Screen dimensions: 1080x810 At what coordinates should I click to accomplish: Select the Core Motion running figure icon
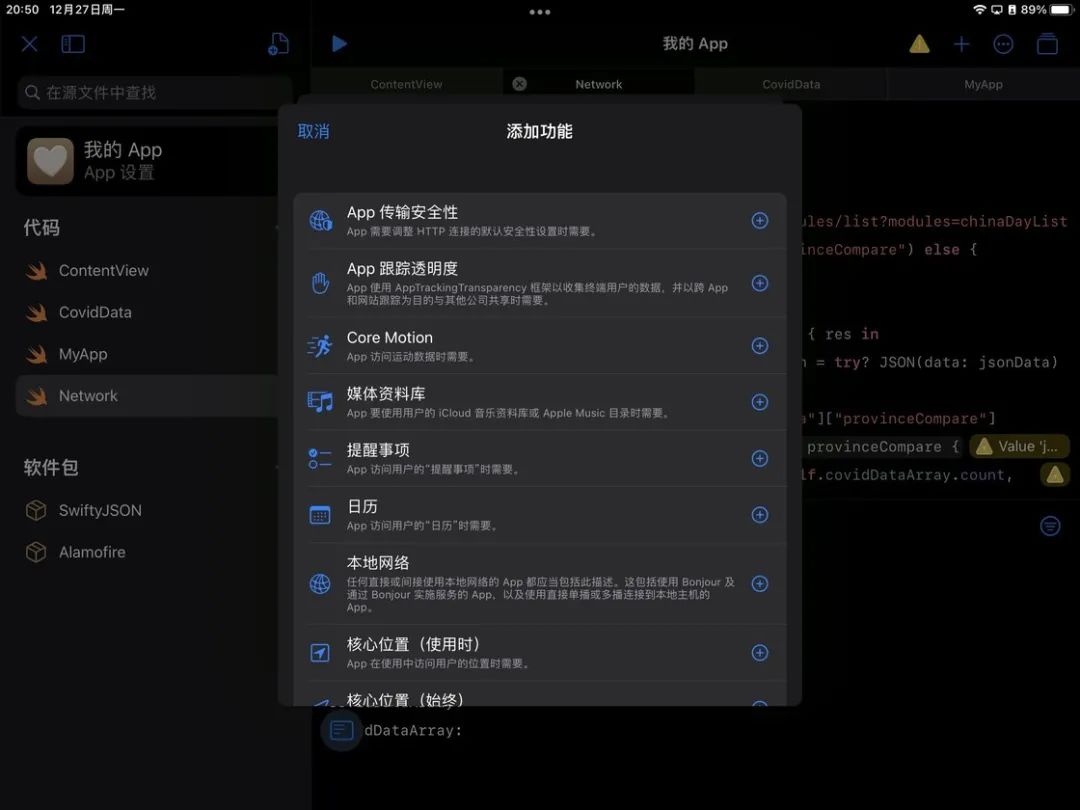320,346
